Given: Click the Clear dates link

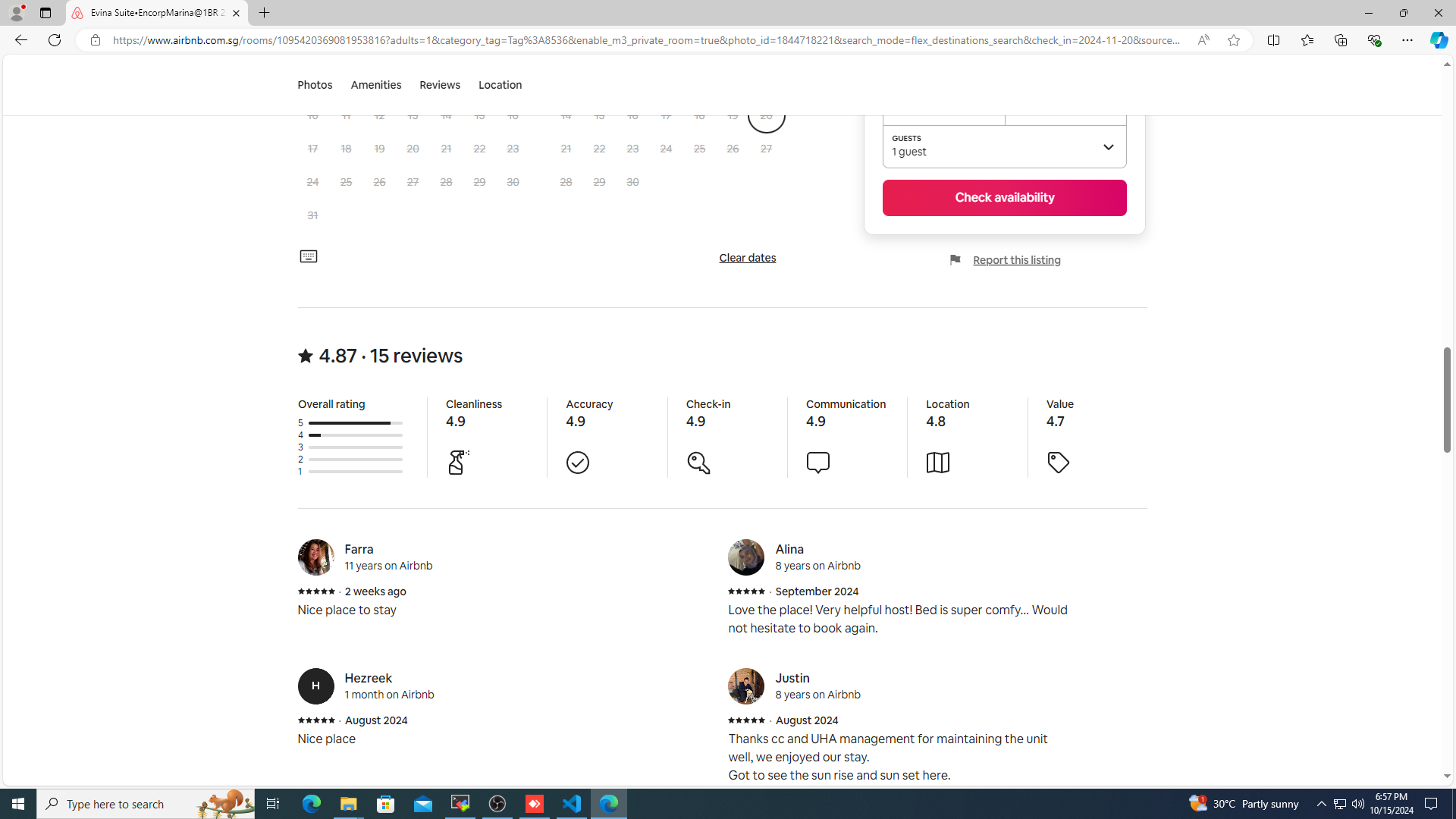Looking at the screenshot, I should pyautogui.click(x=747, y=258).
